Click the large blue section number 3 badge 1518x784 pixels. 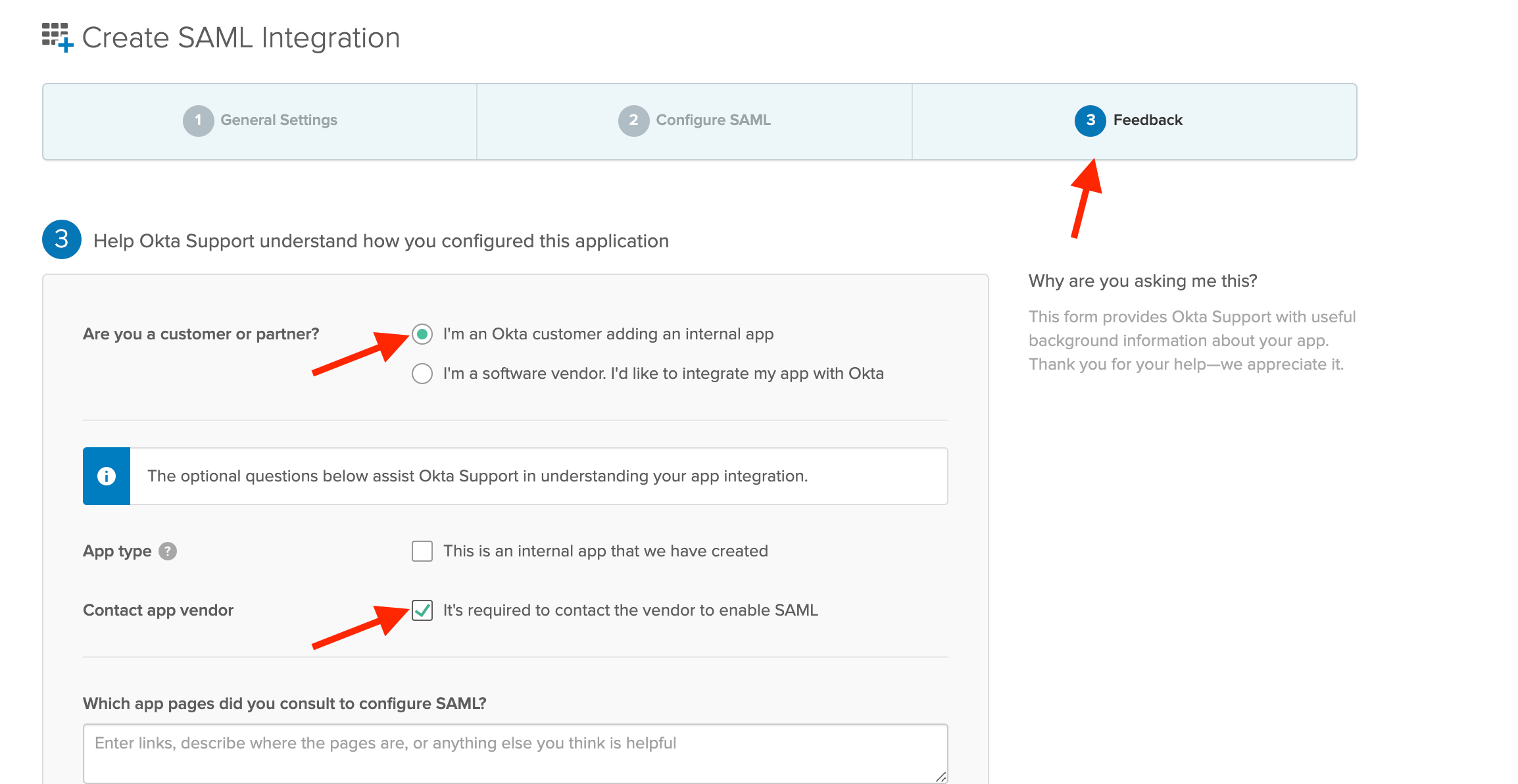pyautogui.click(x=62, y=239)
